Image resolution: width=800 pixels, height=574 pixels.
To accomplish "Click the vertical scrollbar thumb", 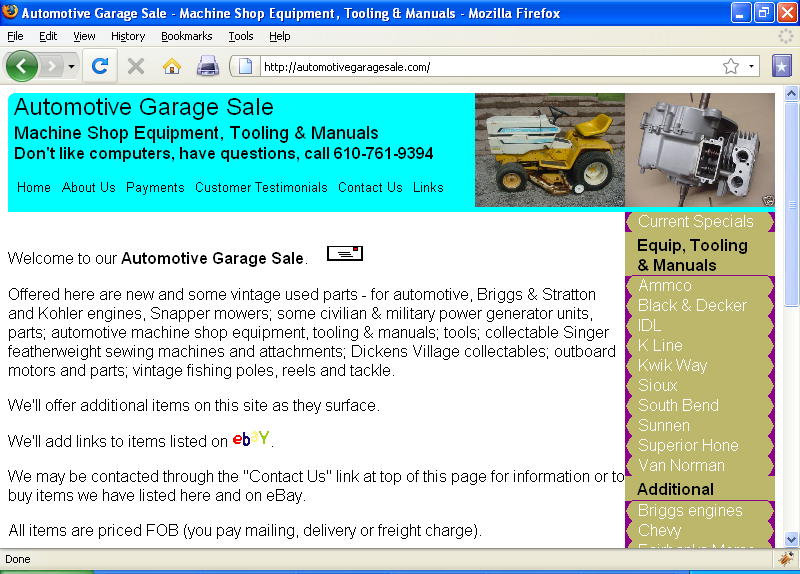I will click(x=791, y=204).
